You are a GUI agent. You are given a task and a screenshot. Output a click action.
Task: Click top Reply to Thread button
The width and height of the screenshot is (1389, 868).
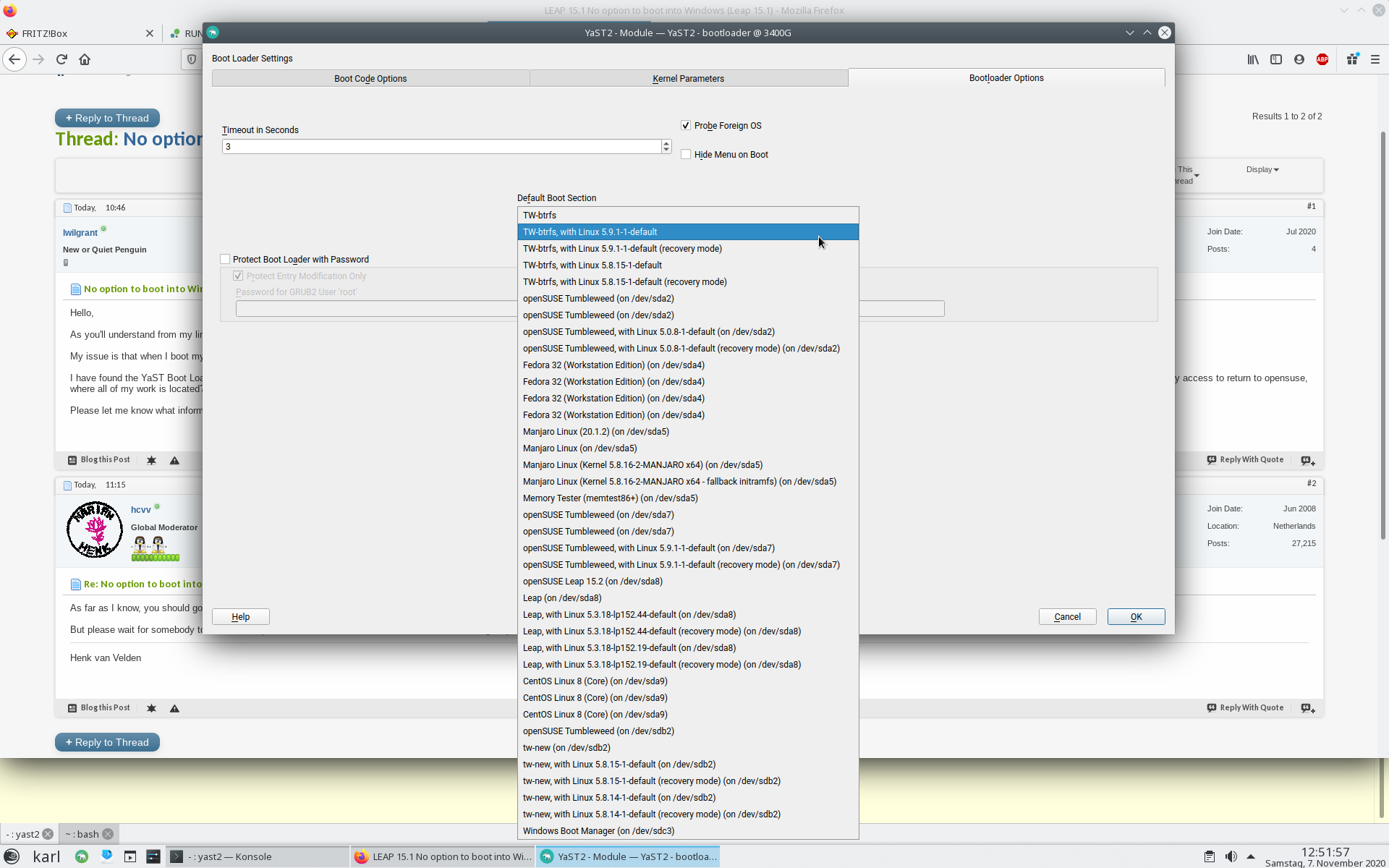[x=107, y=118]
